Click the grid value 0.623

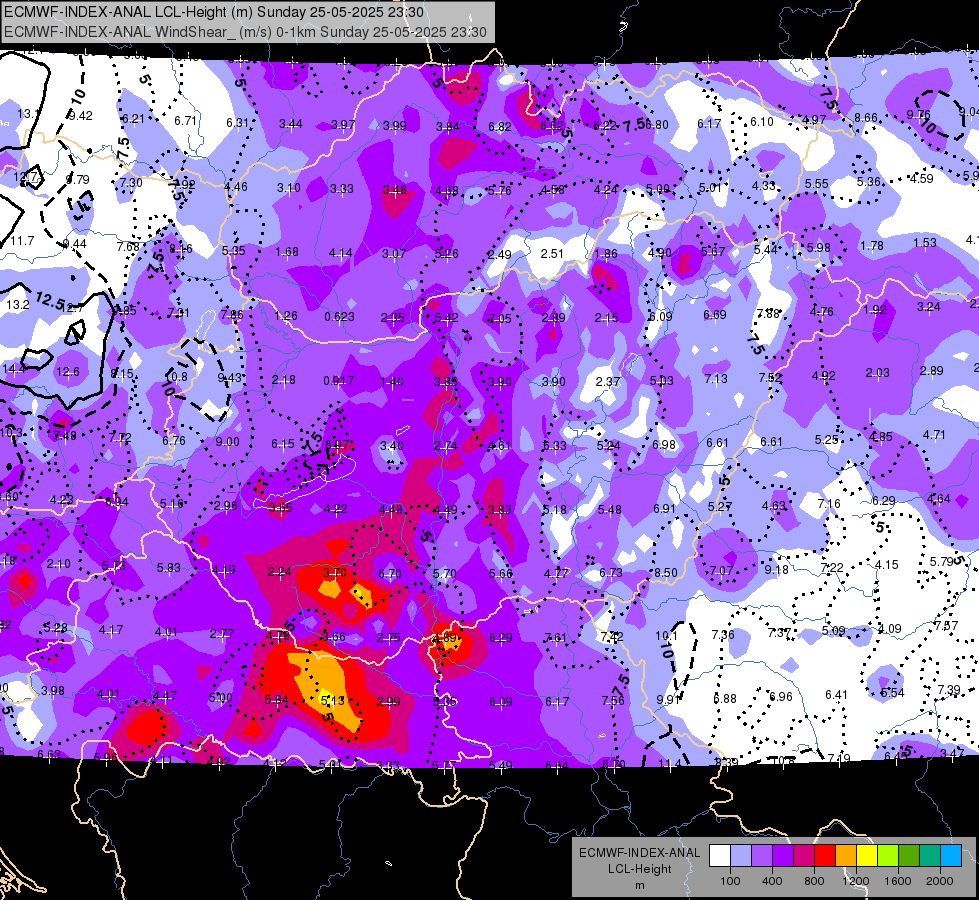tap(339, 317)
